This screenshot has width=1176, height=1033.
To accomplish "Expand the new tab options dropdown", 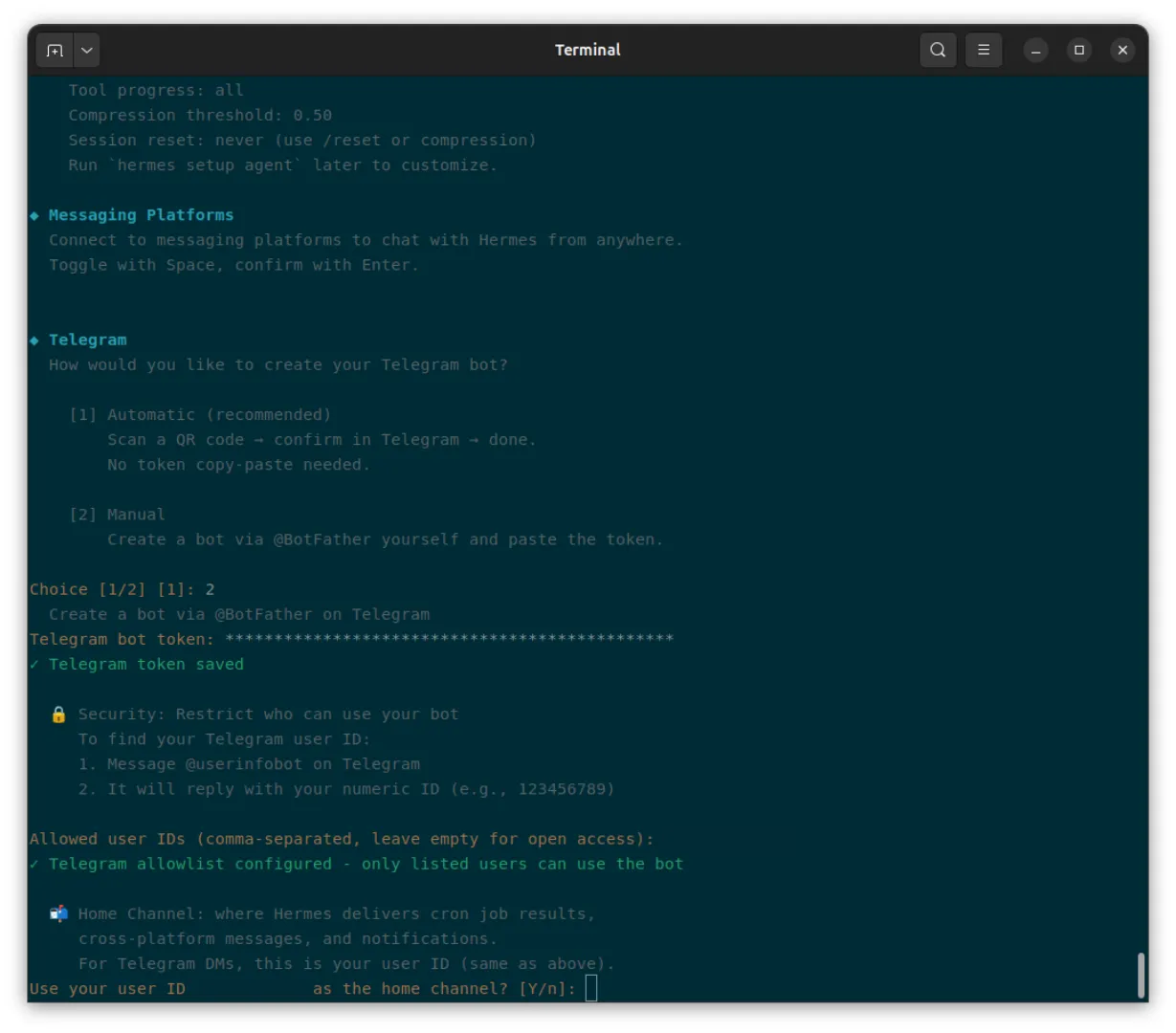I will point(86,50).
